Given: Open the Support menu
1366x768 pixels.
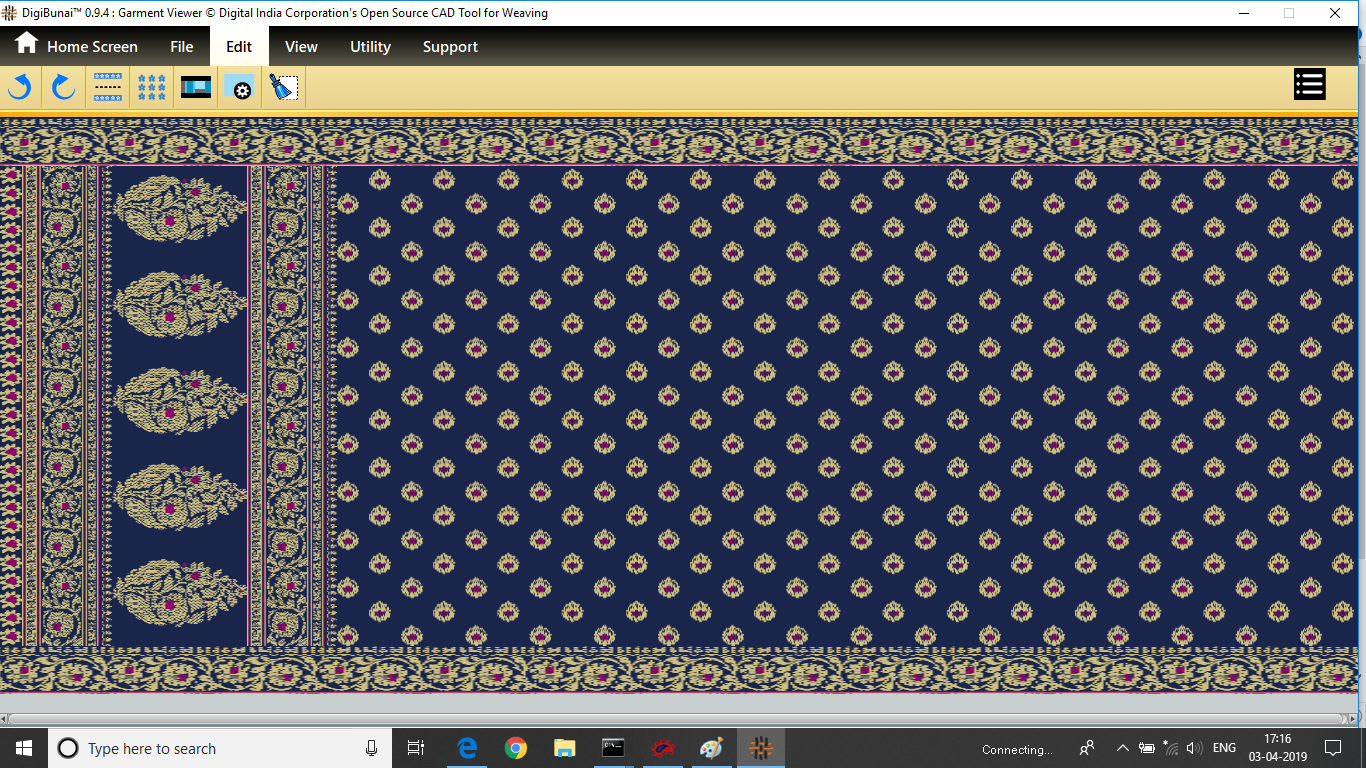Looking at the screenshot, I should click(x=450, y=47).
